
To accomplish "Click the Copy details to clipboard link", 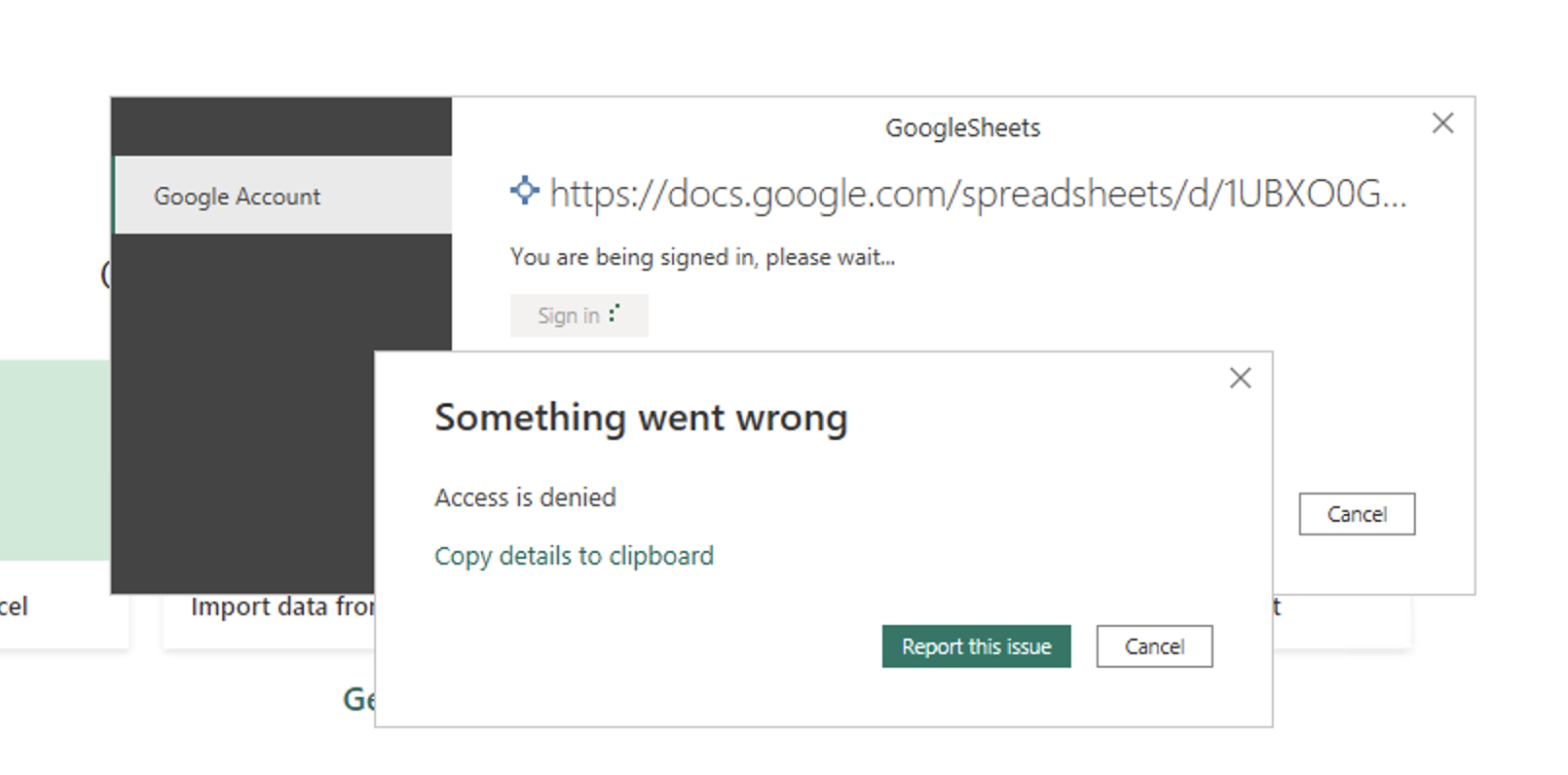I will [574, 556].
